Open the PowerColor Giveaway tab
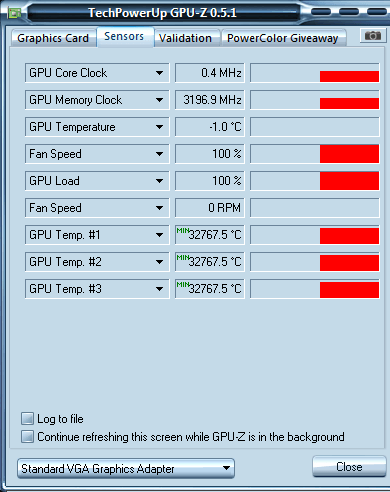Viewport: 390px width, 492px height. coord(283,38)
